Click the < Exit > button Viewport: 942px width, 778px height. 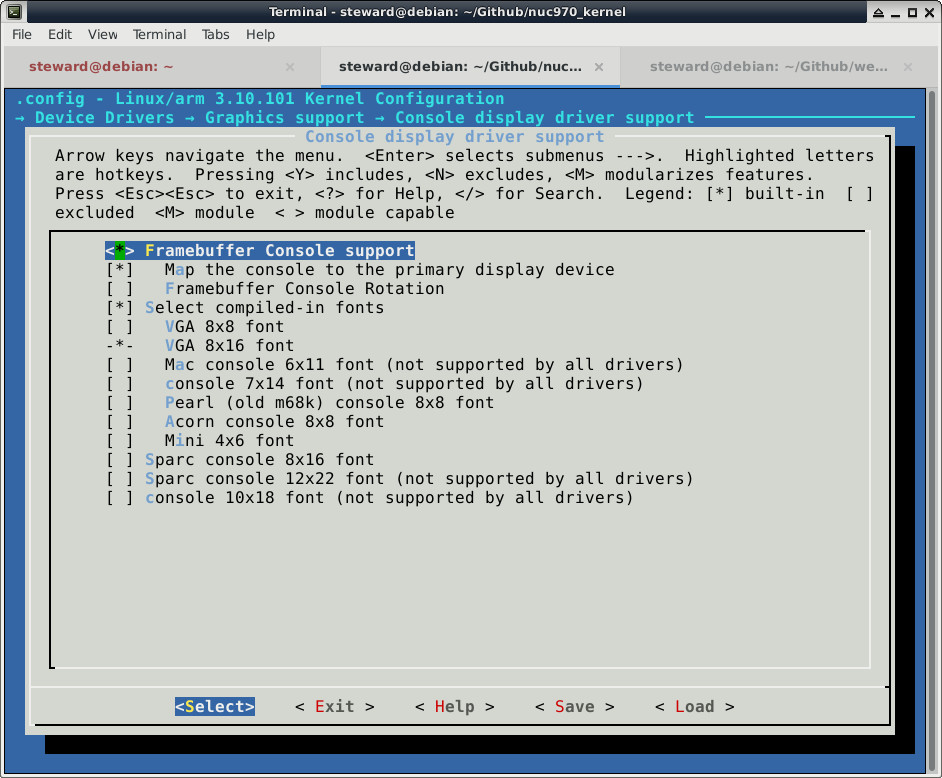click(x=335, y=707)
